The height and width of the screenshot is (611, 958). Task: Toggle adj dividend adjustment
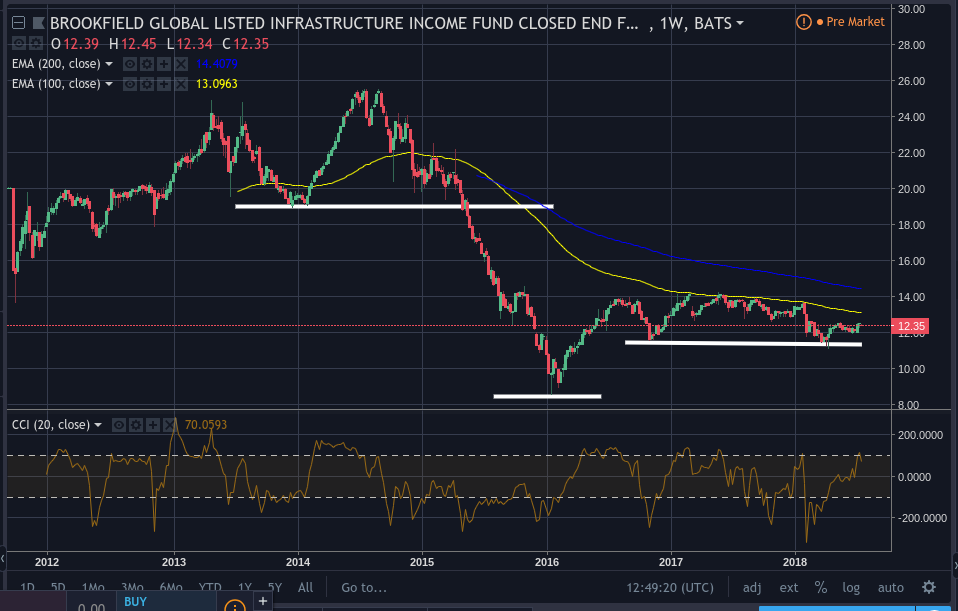(x=751, y=587)
